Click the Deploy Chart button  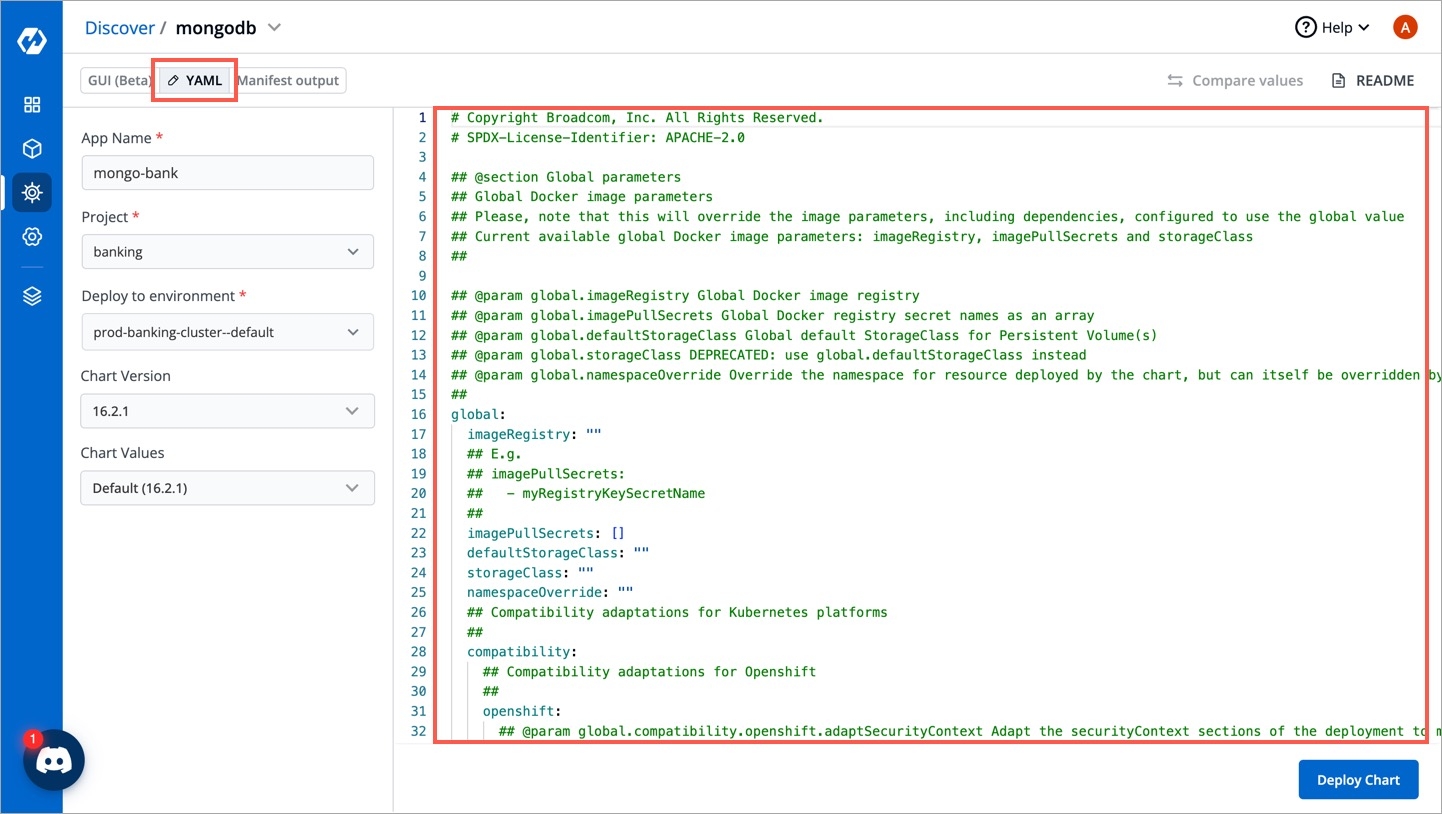click(1358, 779)
